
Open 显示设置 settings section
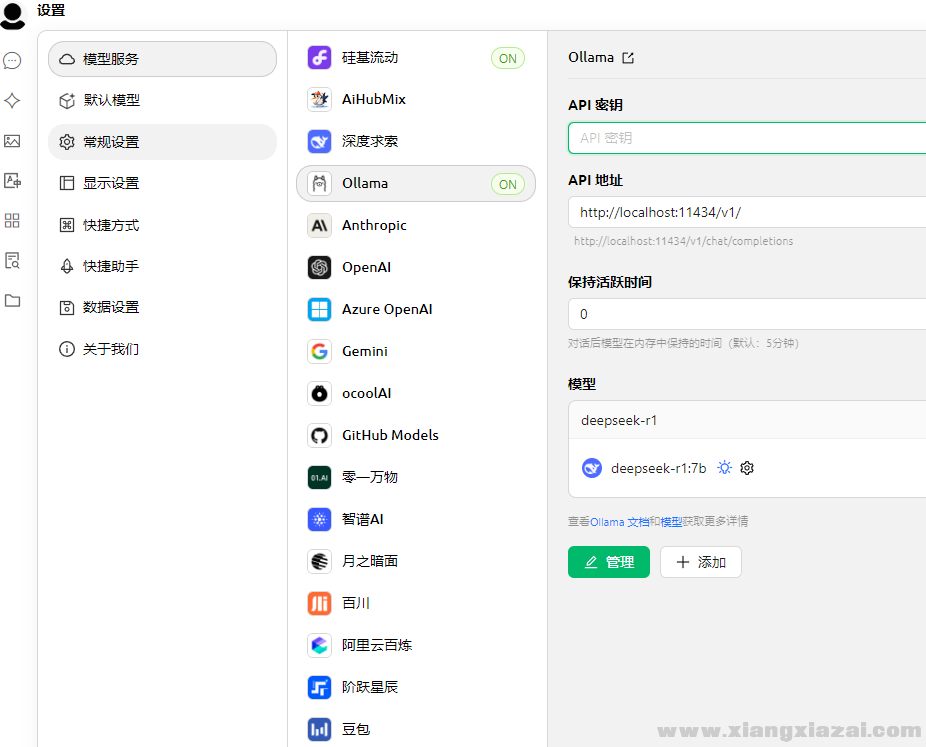[162, 183]
